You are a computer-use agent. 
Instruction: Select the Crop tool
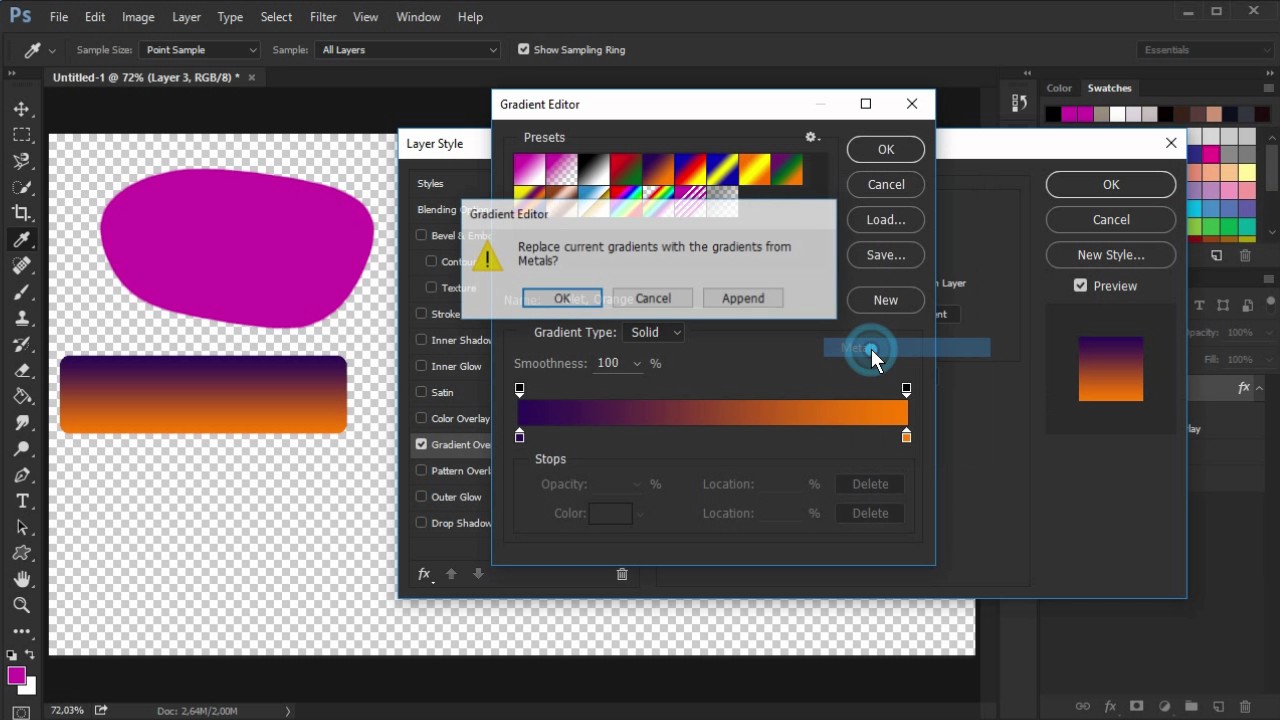click(21, 213)
